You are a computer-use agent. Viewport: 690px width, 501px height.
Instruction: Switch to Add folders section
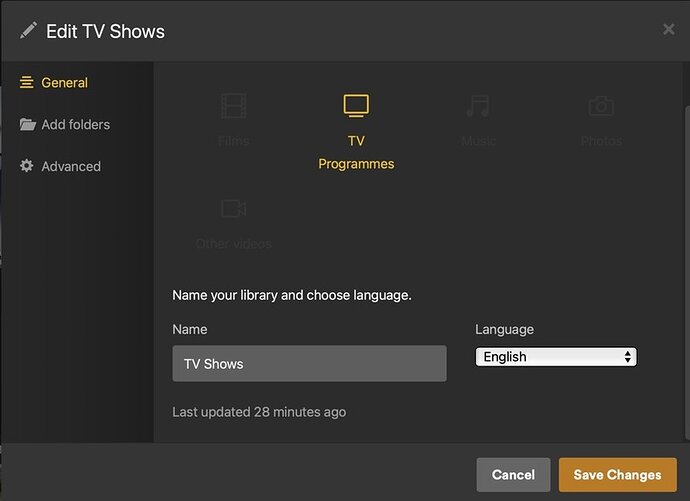[x=65, y=124]
